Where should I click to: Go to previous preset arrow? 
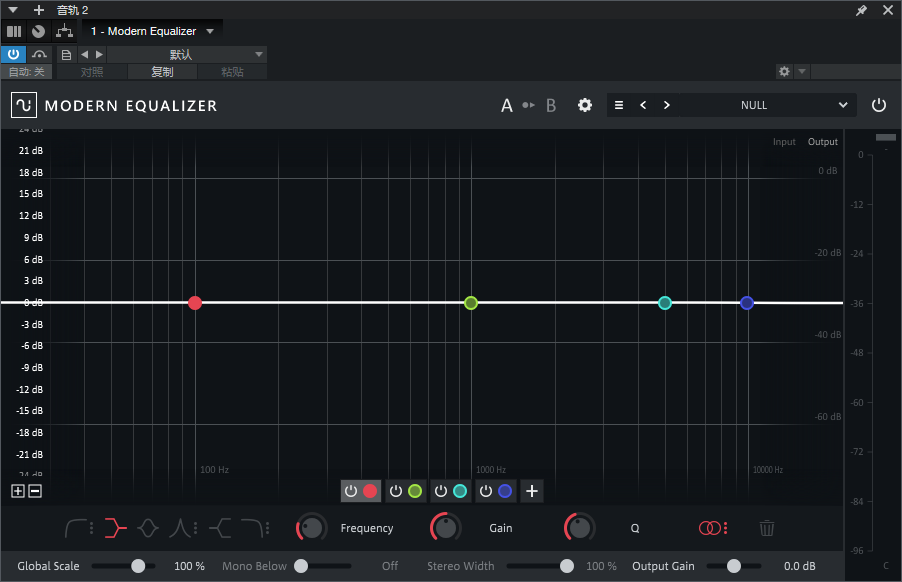point(643,105)
